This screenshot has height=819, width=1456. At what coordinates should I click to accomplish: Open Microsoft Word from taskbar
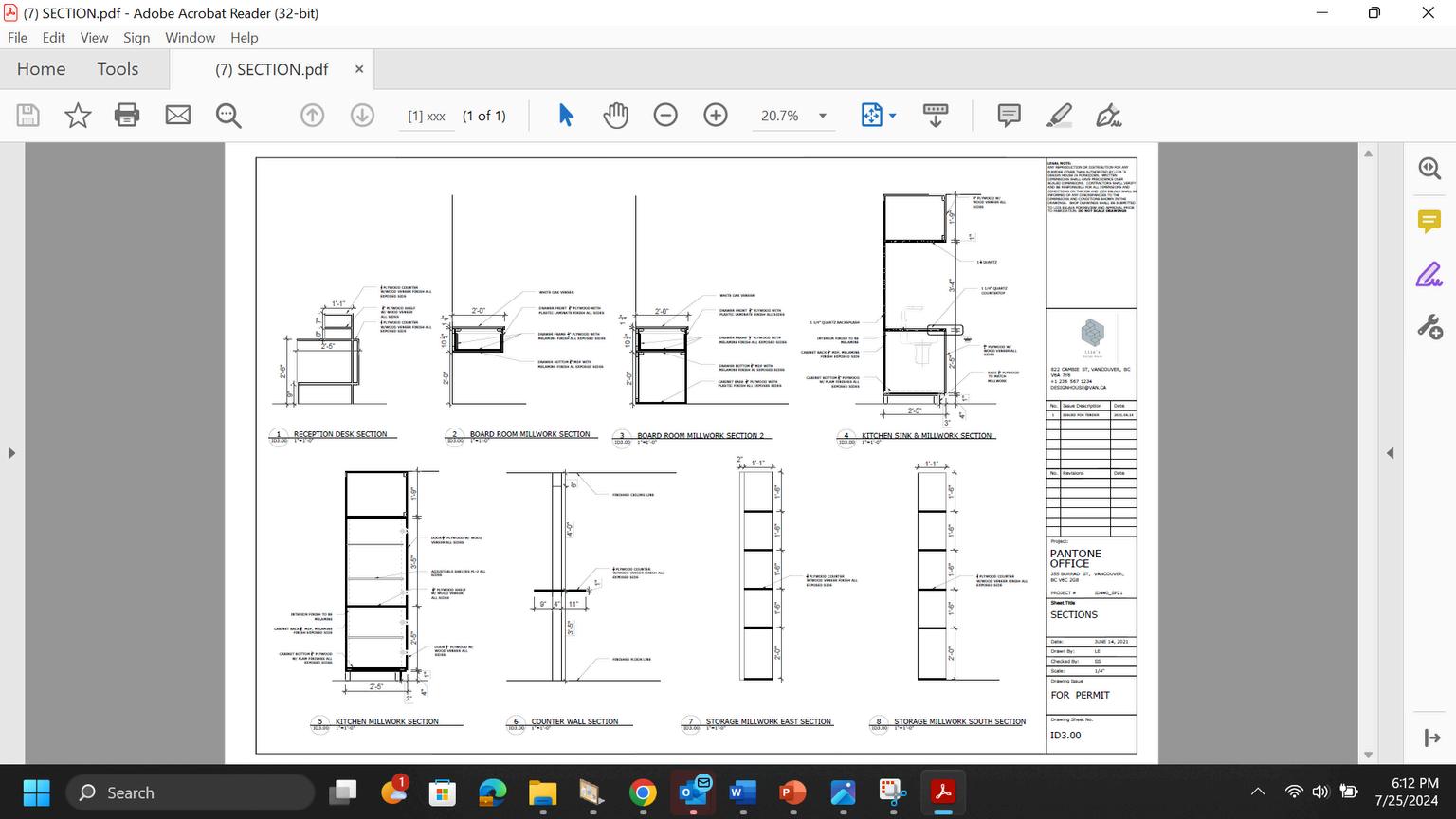[742, 792]
